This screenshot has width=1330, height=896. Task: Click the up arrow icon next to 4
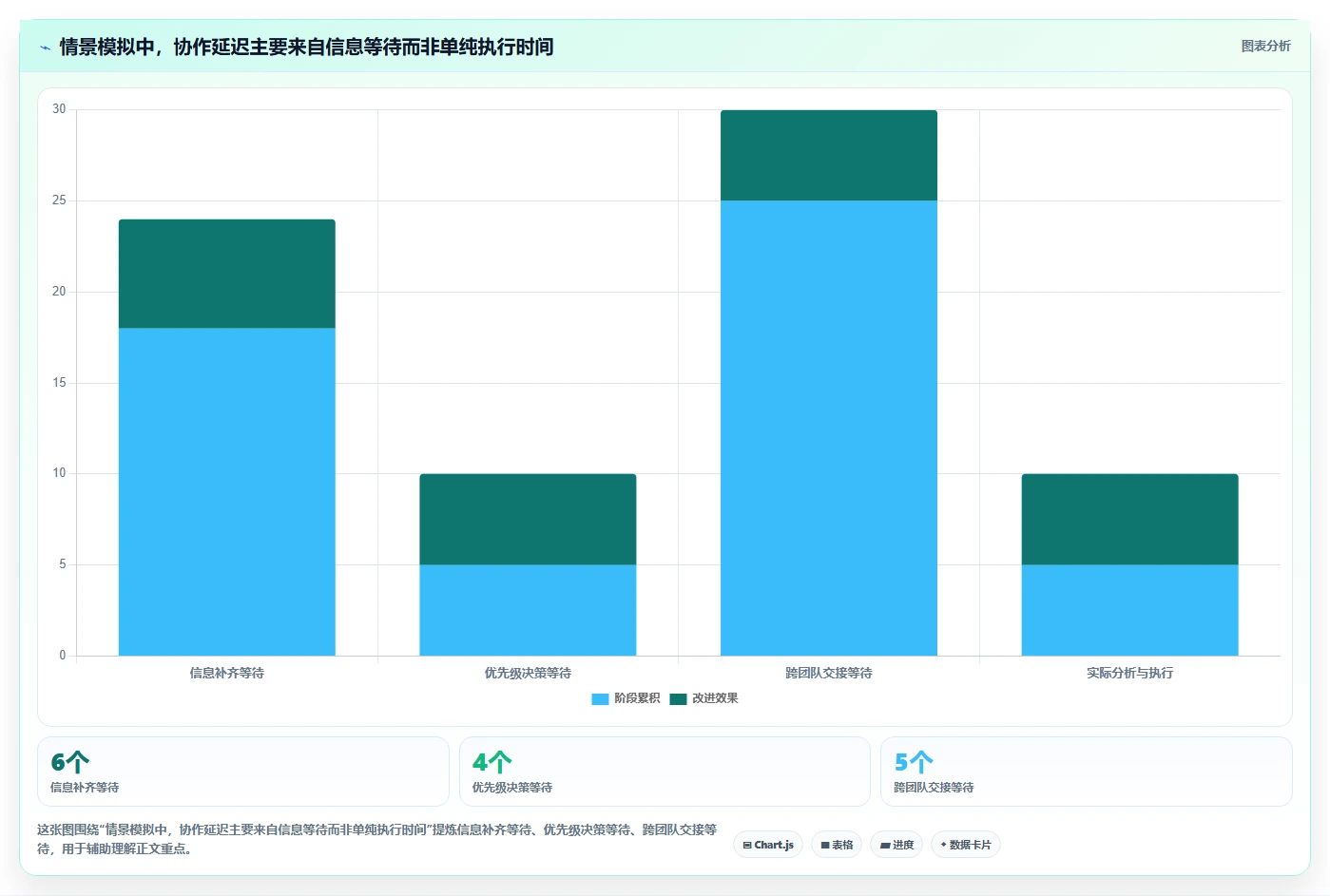pos(500,762)
